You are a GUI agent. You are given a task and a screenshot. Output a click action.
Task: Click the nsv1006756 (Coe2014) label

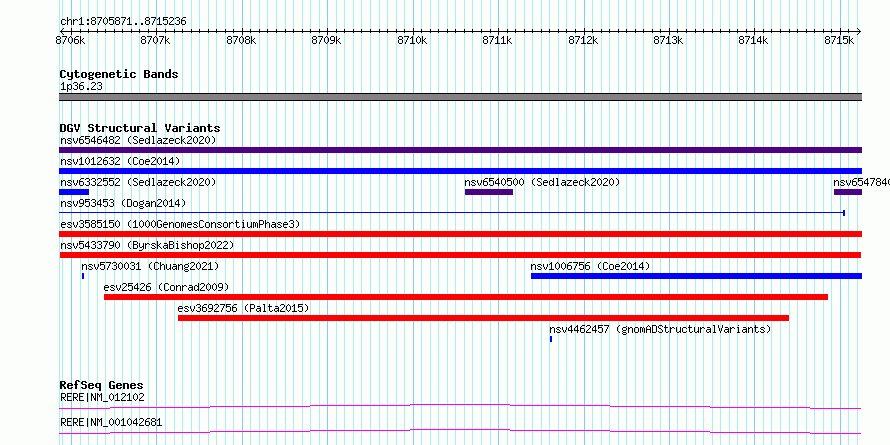coord(590,266)
